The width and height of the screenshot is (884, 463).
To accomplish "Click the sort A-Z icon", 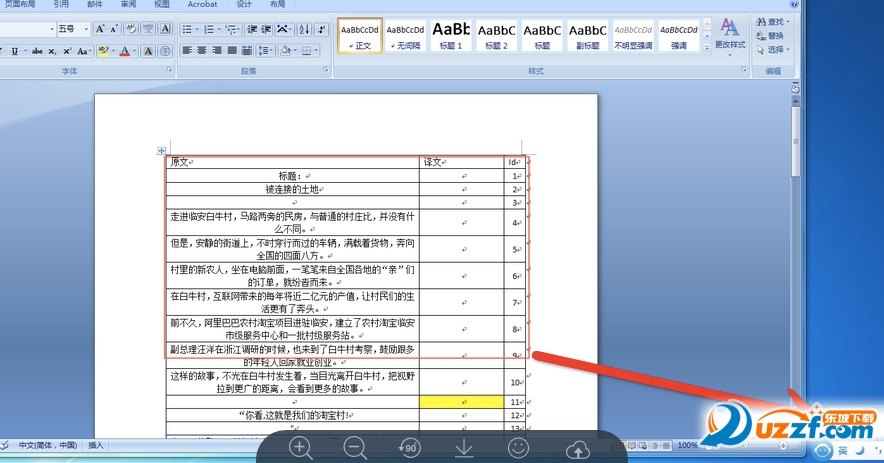I will [304, 29].
